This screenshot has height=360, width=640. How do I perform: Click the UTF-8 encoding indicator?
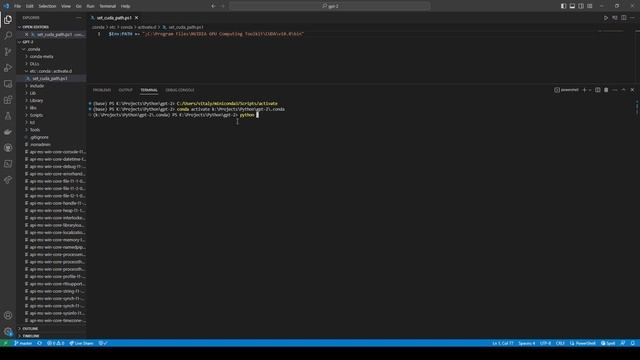pos(545,343)
